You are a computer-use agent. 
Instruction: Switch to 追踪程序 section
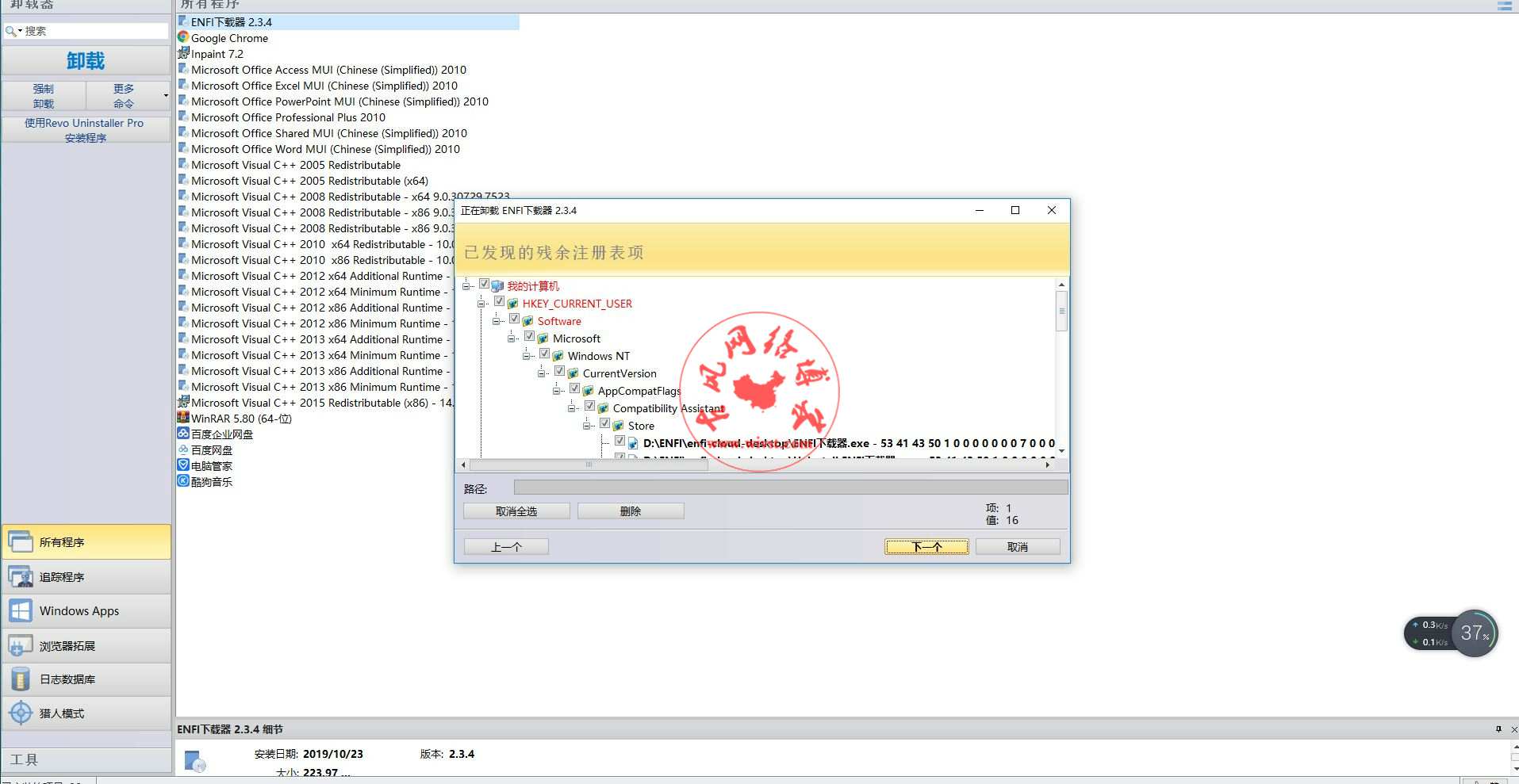(86, 577)
